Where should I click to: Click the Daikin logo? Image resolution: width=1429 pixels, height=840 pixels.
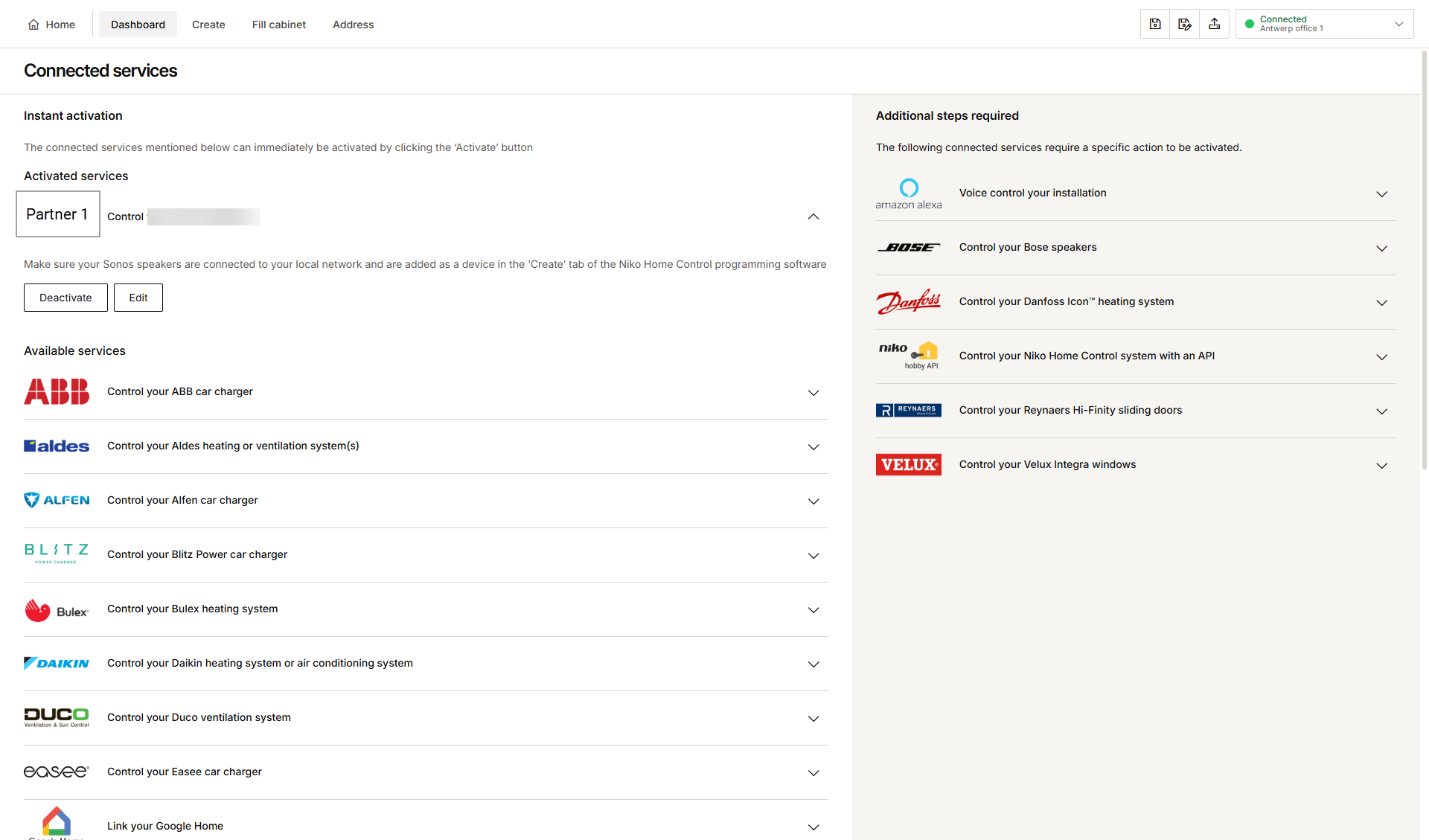pos(57,663)
